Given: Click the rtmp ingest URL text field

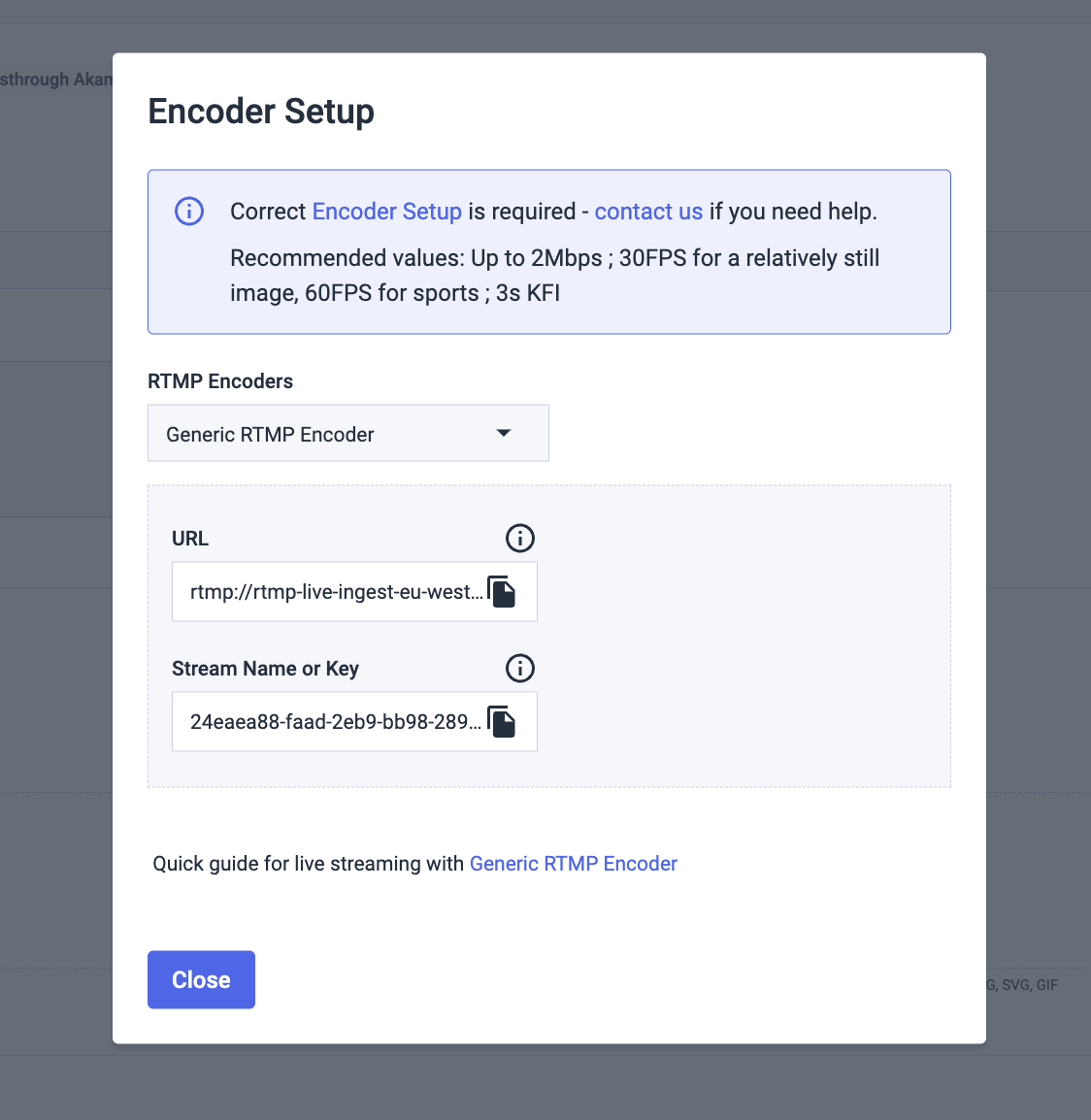Looking at the screenshot, I should click(336, 592).
